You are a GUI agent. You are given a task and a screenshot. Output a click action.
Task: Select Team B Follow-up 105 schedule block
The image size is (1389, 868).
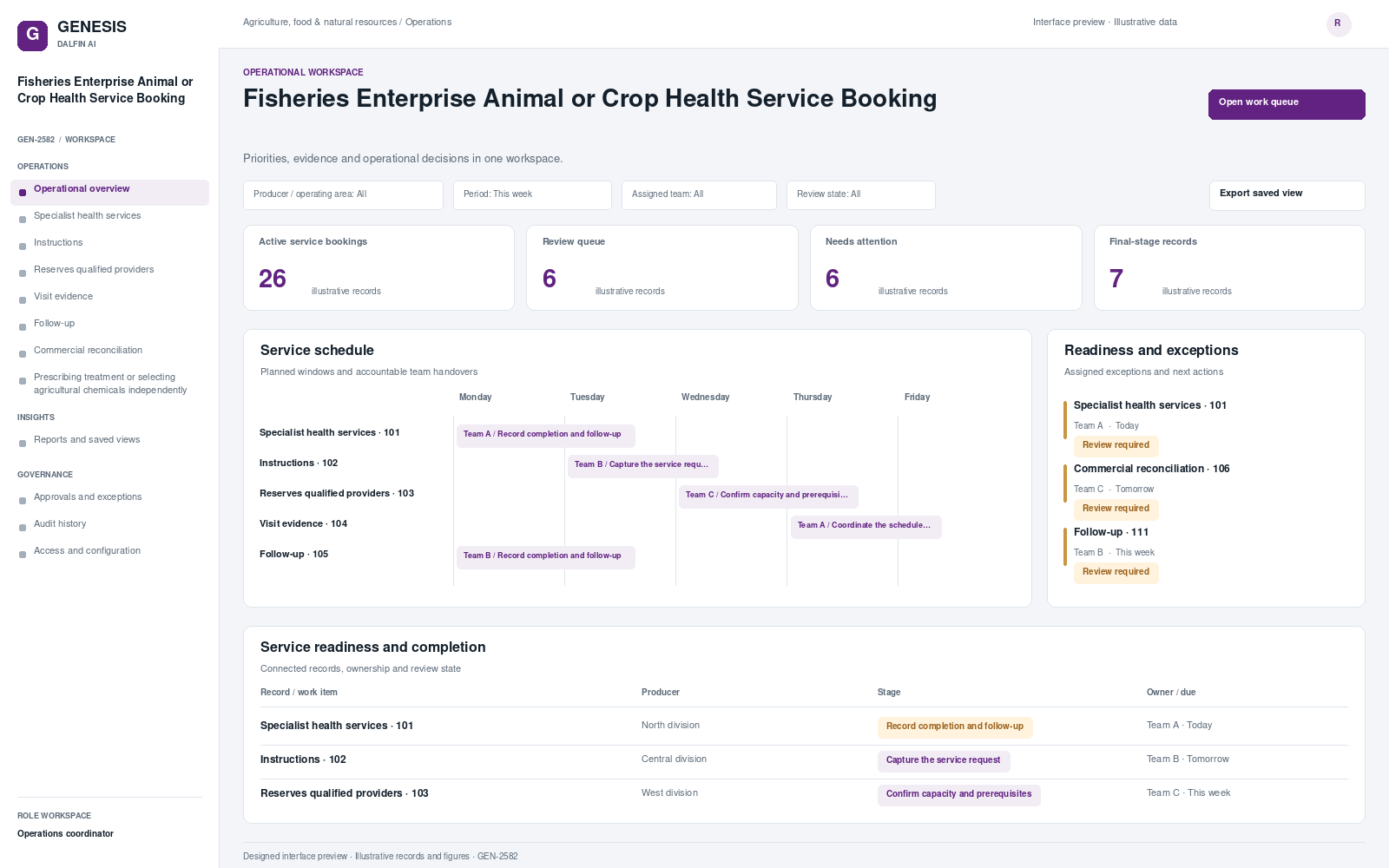tap(546, 556)
